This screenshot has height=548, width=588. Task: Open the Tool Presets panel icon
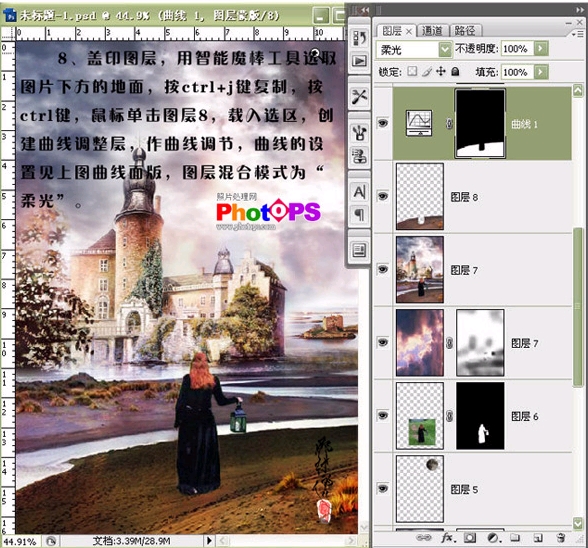coord(359,97)
